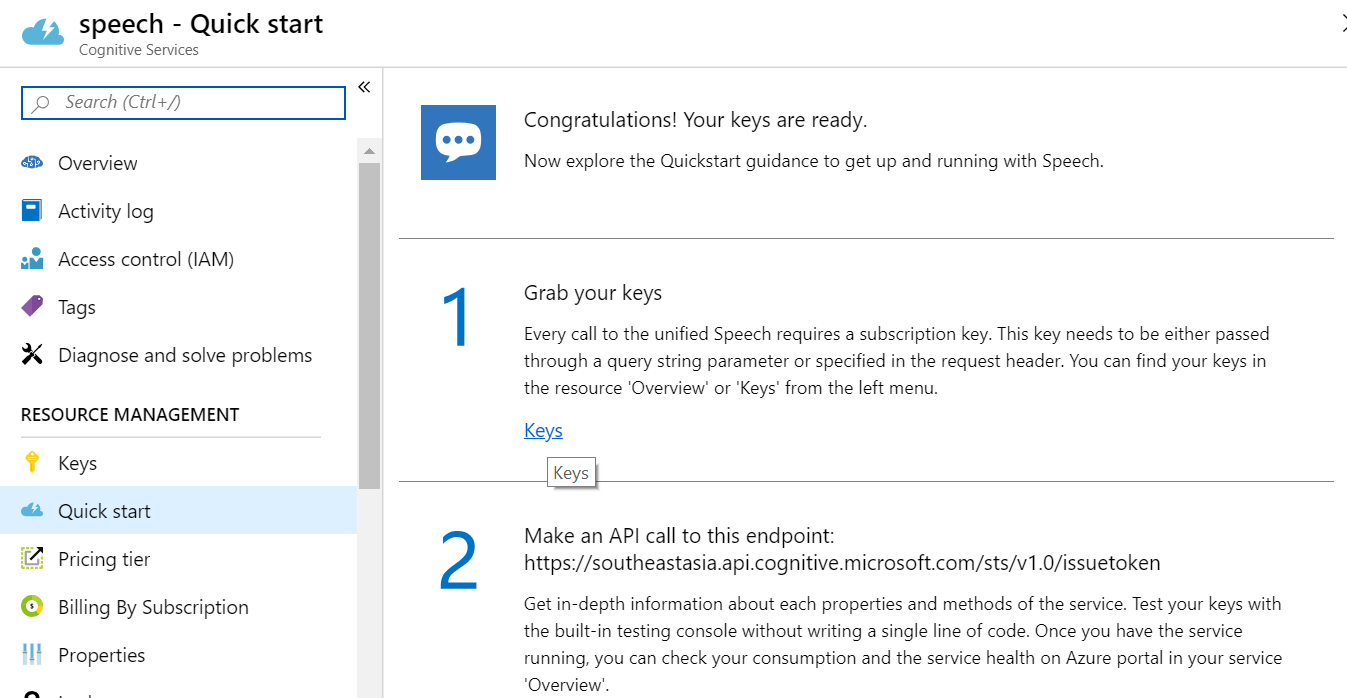
Task: Click the purple Tags icon
Action: coord(32,306)
